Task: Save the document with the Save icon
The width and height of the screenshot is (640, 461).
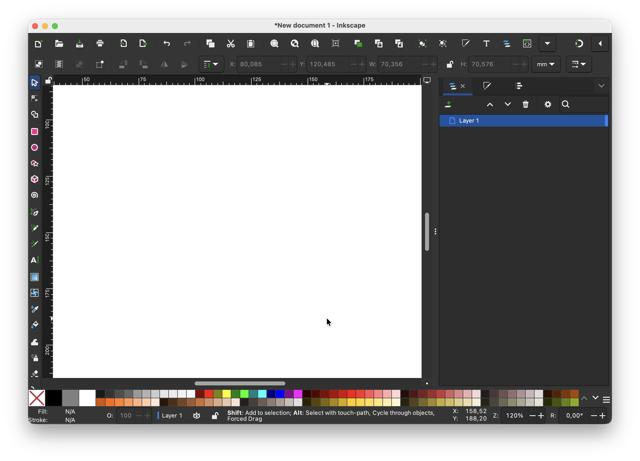Action: tap(79, 44)
